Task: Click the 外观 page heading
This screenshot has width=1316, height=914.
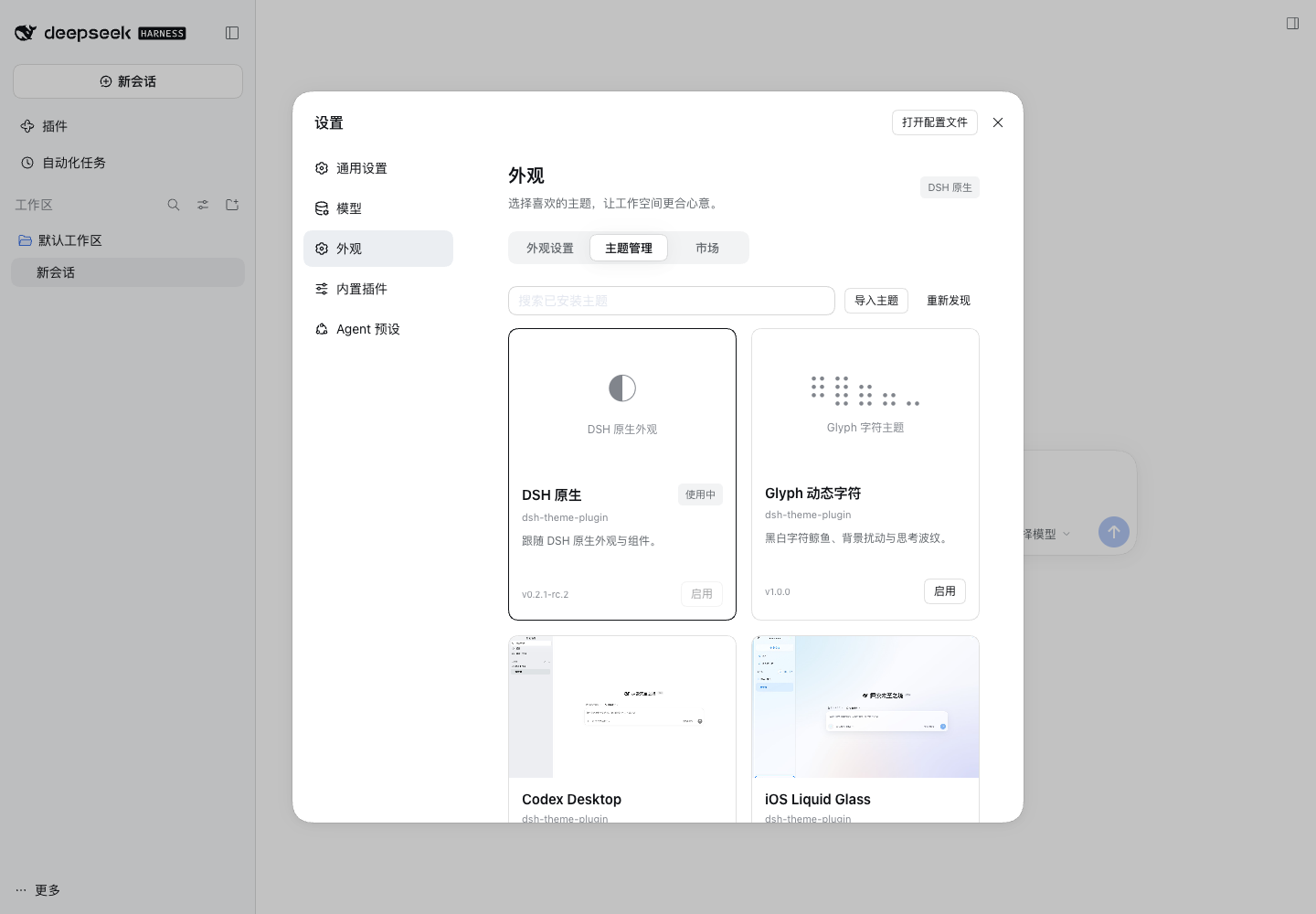Action: (526, 175)
